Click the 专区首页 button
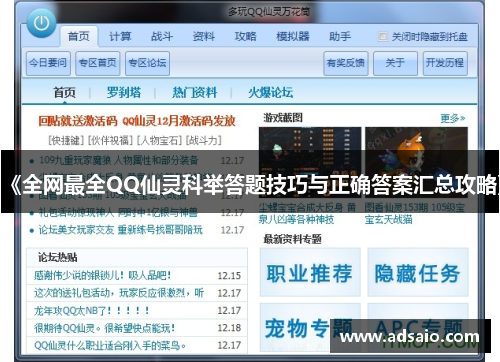This screenshot has width=500, height=362. tap(98, 63)
